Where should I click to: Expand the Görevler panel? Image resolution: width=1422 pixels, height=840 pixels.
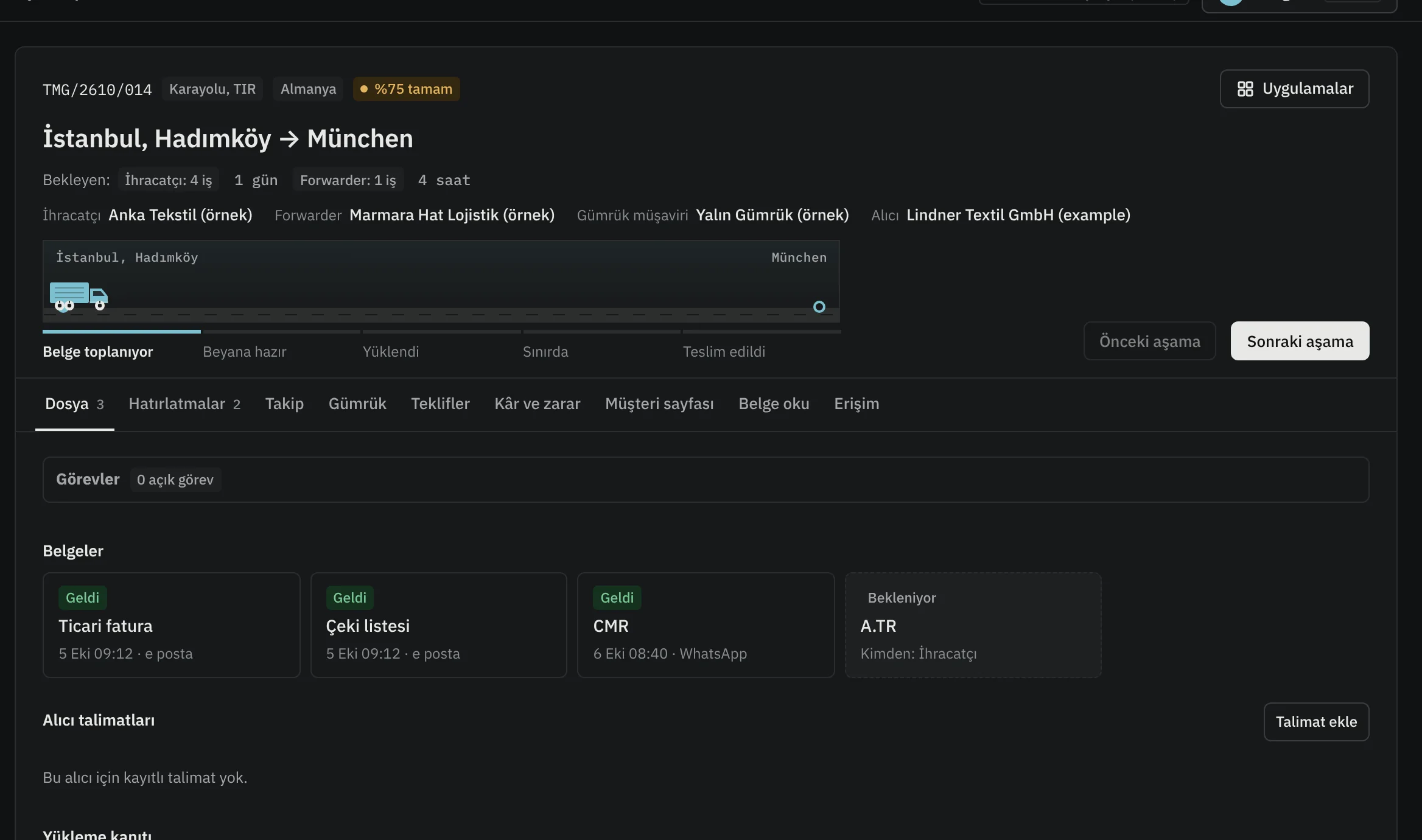pos(706,480)
